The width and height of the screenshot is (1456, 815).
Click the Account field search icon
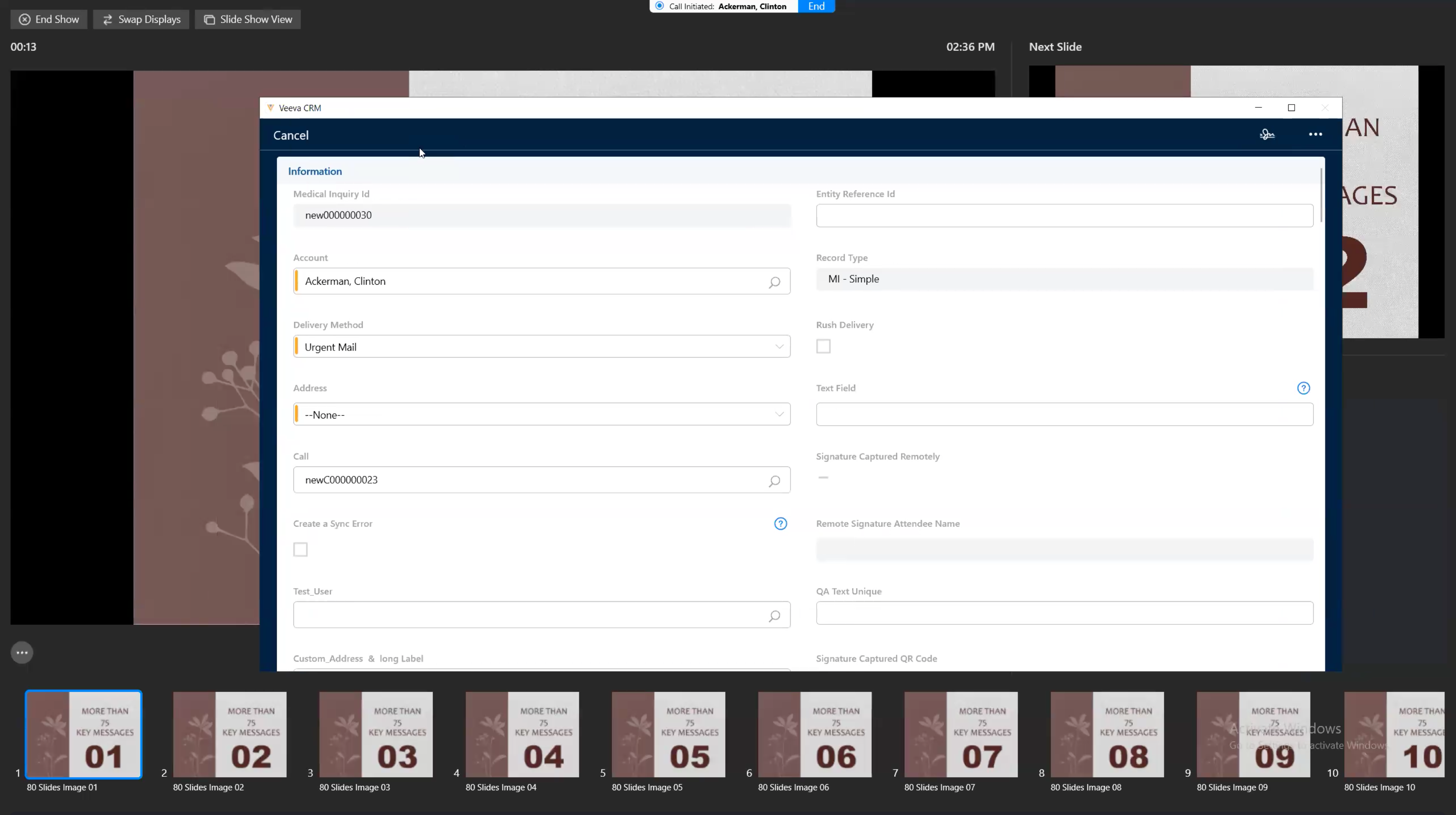point(774,282)
